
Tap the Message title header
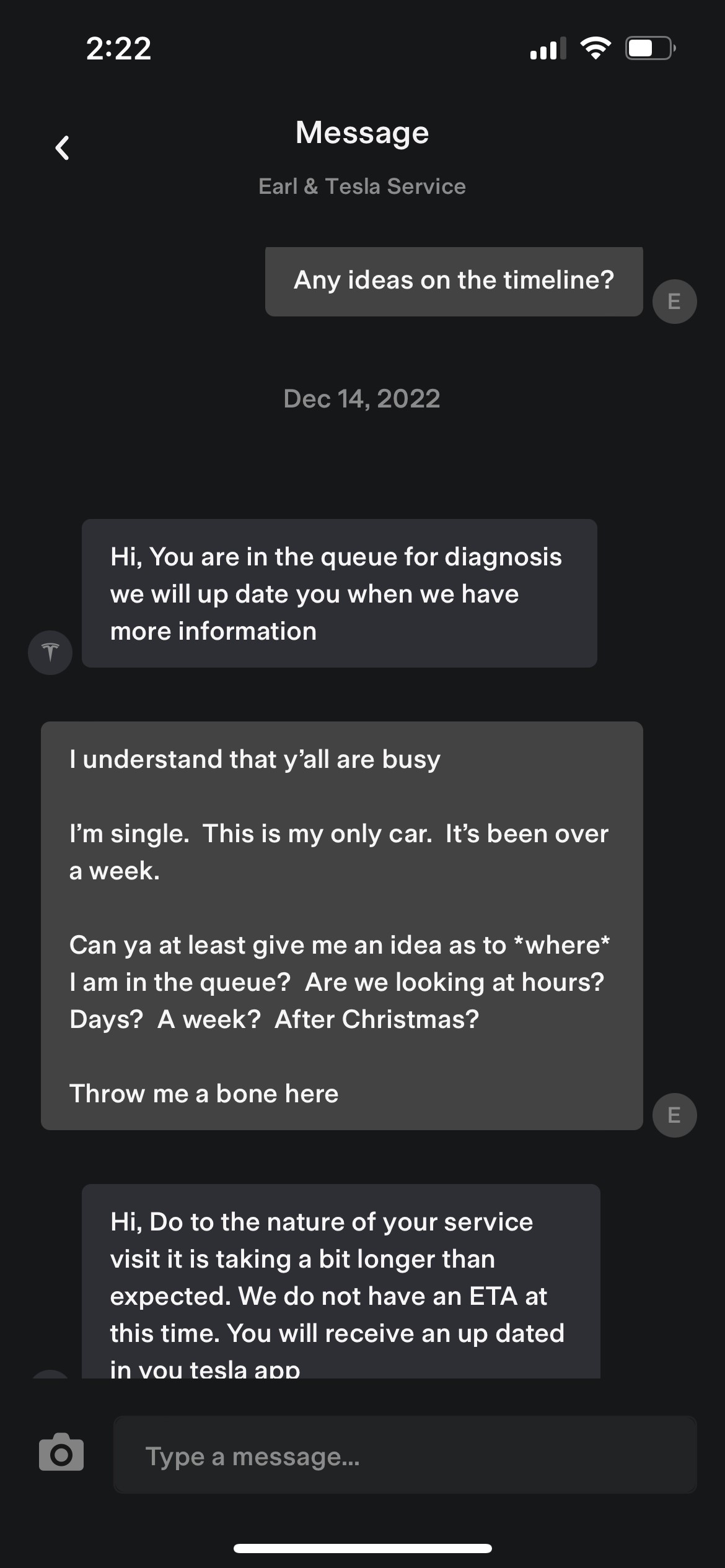coord(362,133)
